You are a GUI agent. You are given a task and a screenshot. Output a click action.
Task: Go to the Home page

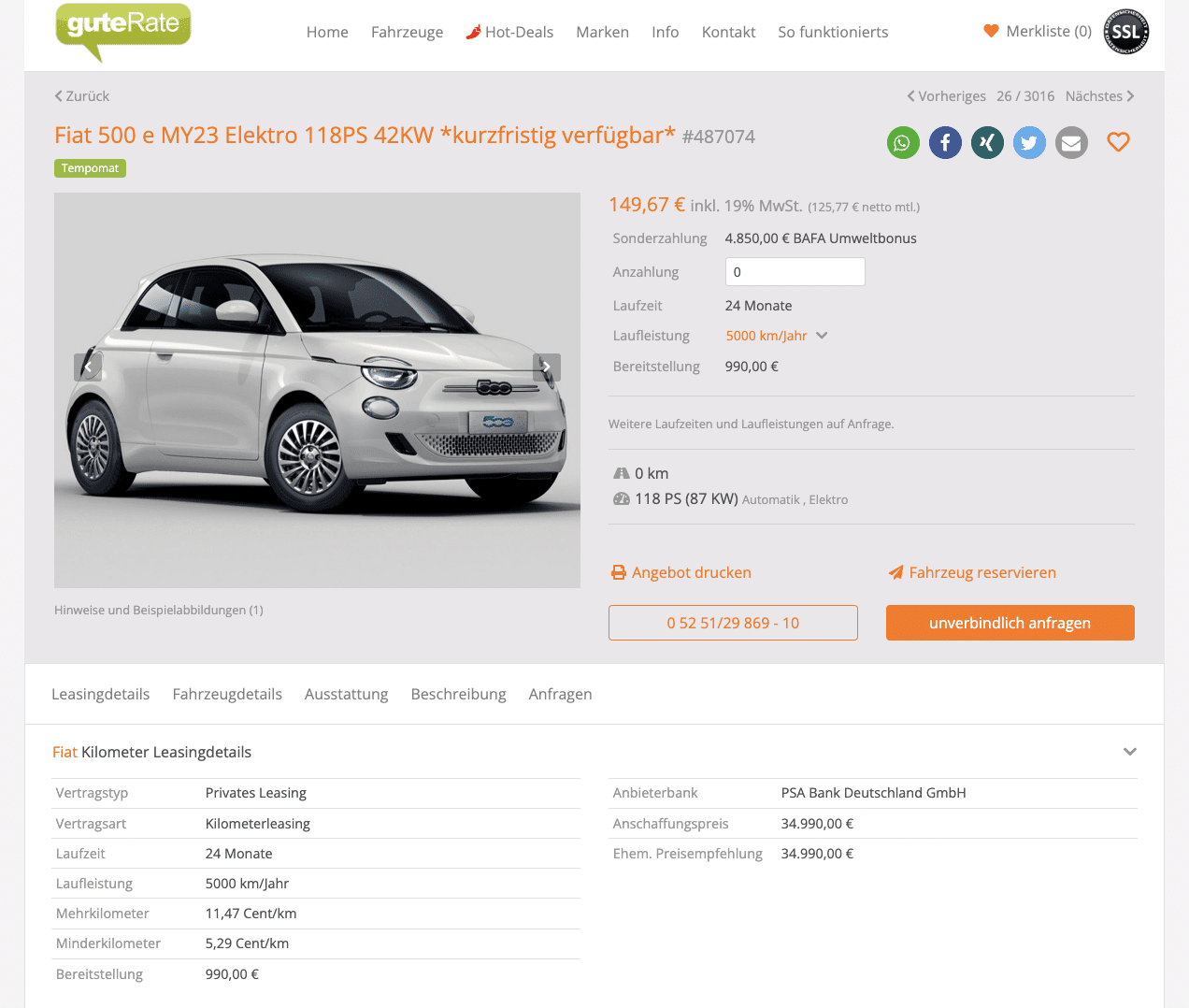pos(327,32)
